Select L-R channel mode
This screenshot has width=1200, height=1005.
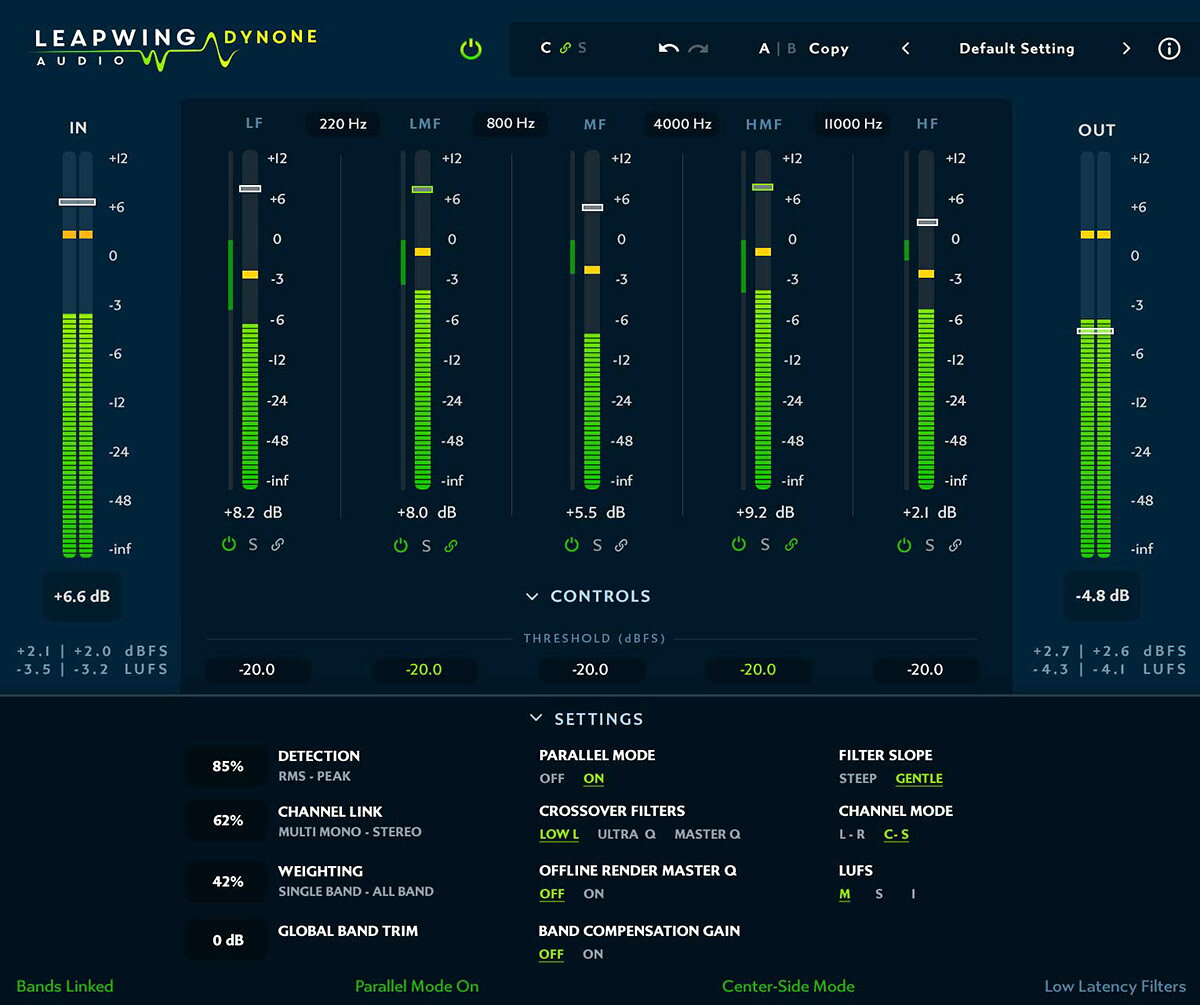(852, 835)
